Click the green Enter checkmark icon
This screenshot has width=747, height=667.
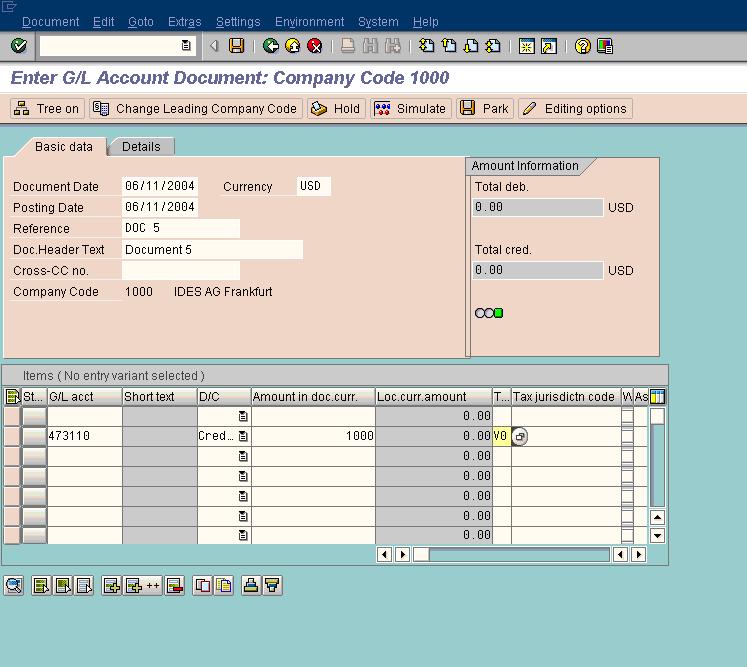tap(18, 46)
